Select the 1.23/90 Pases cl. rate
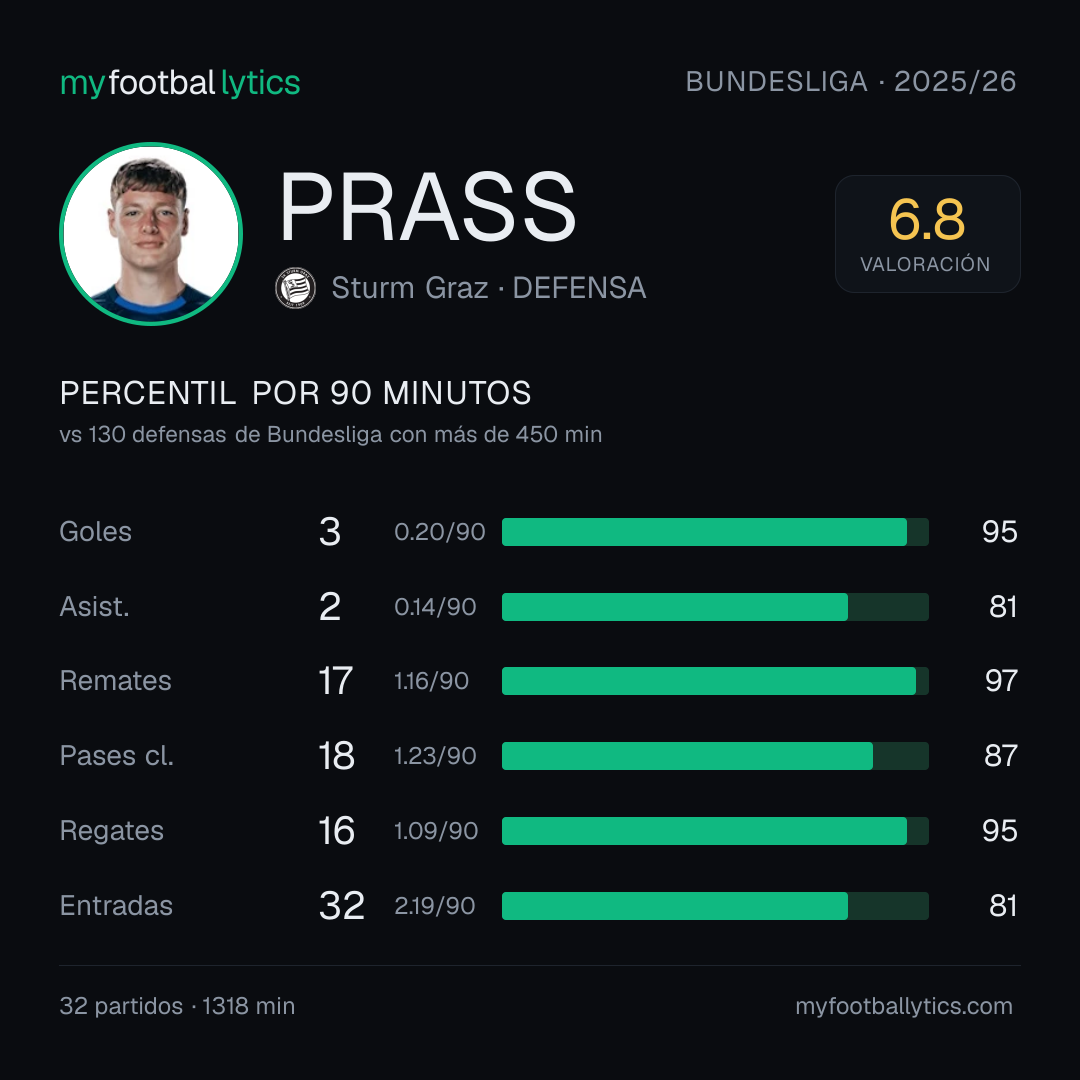Screen dimensions: 1080x1080 (x=435, y=756)
